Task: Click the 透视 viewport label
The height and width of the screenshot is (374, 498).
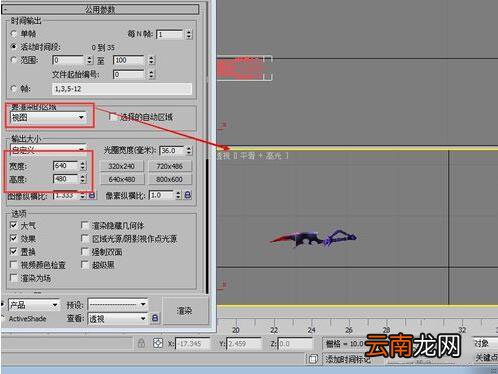Action: pos(223,156)
